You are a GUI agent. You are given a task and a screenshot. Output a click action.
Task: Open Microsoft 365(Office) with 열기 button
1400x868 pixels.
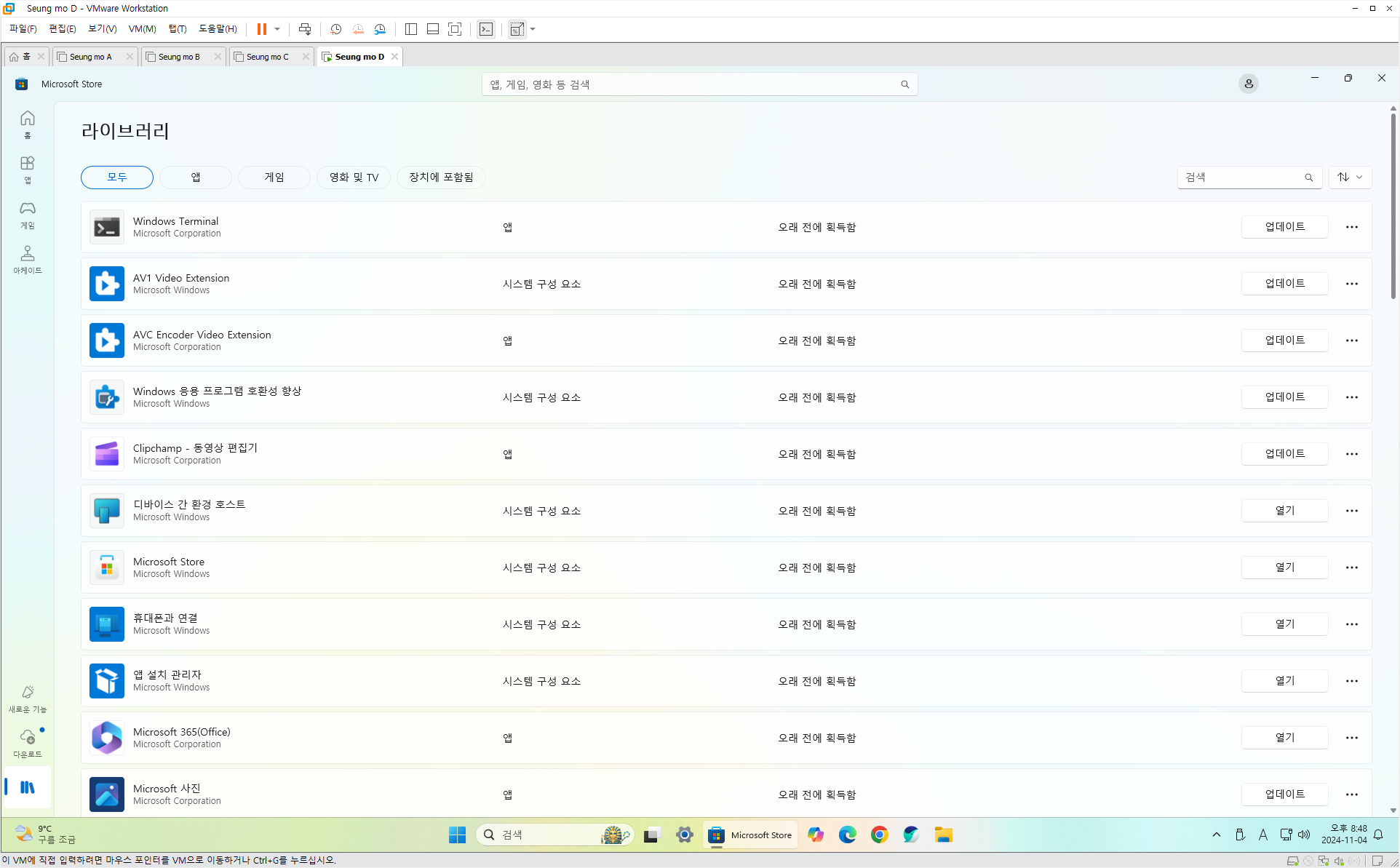(1284, 738)
